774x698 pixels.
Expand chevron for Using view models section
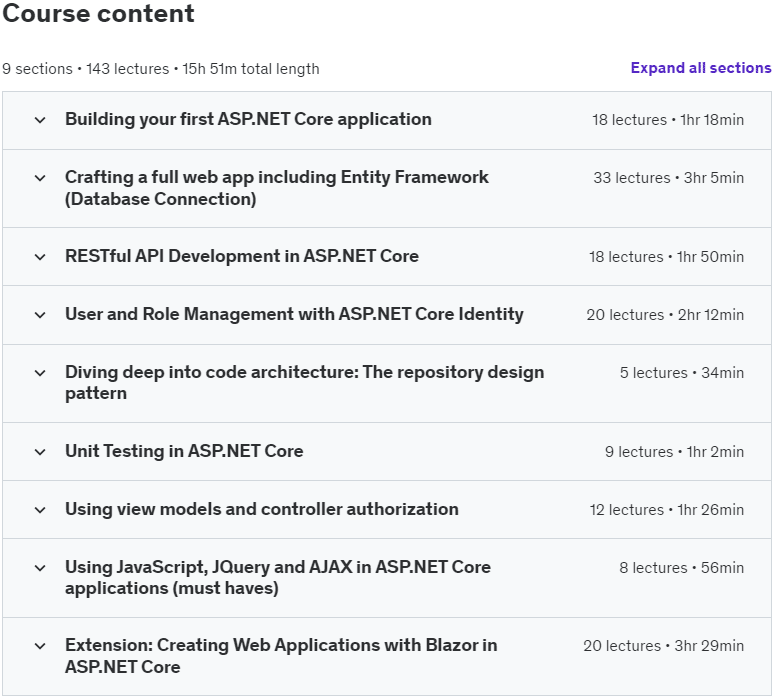tap(40, 510)
